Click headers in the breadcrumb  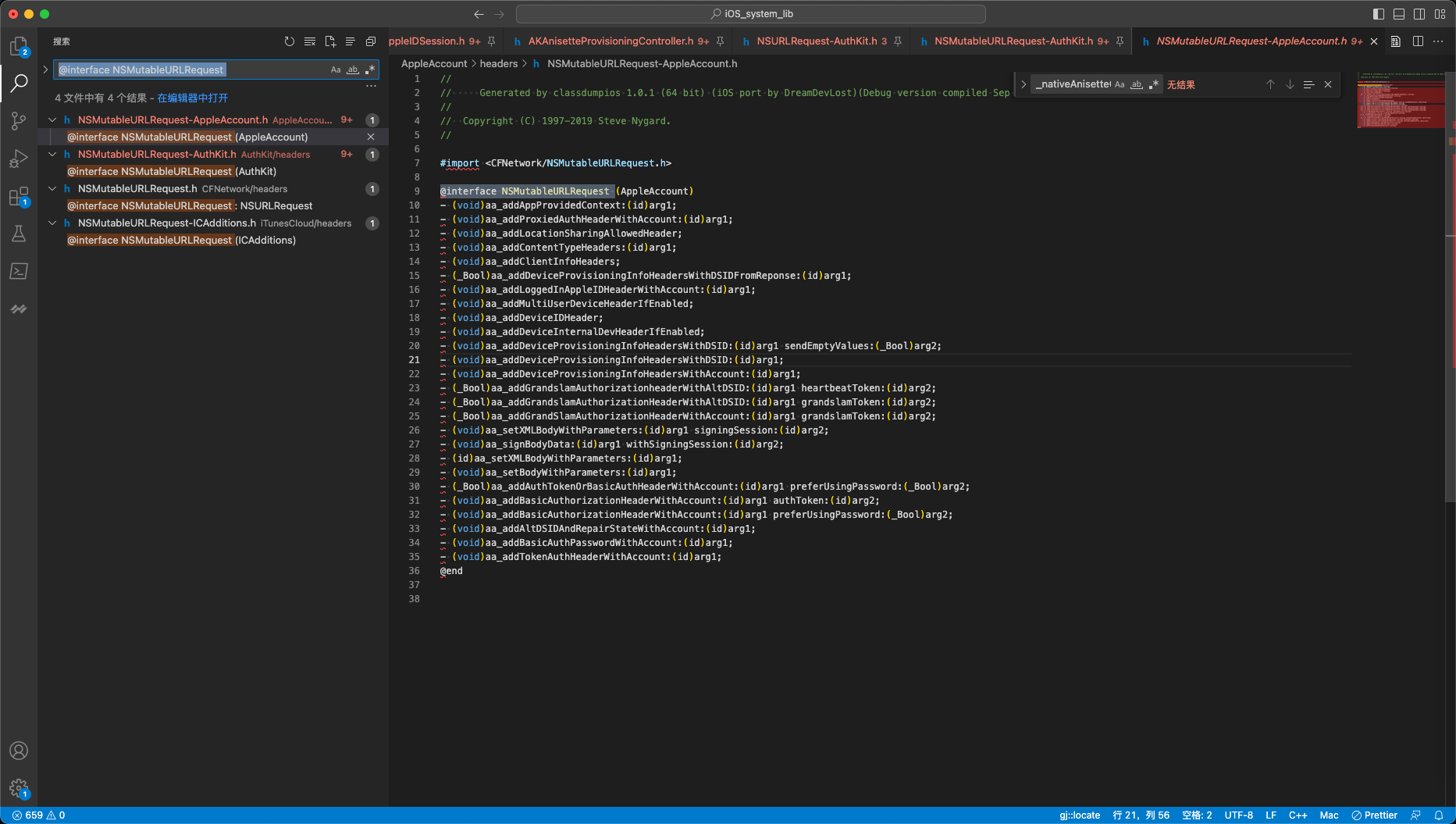click(x=499, y=63)
